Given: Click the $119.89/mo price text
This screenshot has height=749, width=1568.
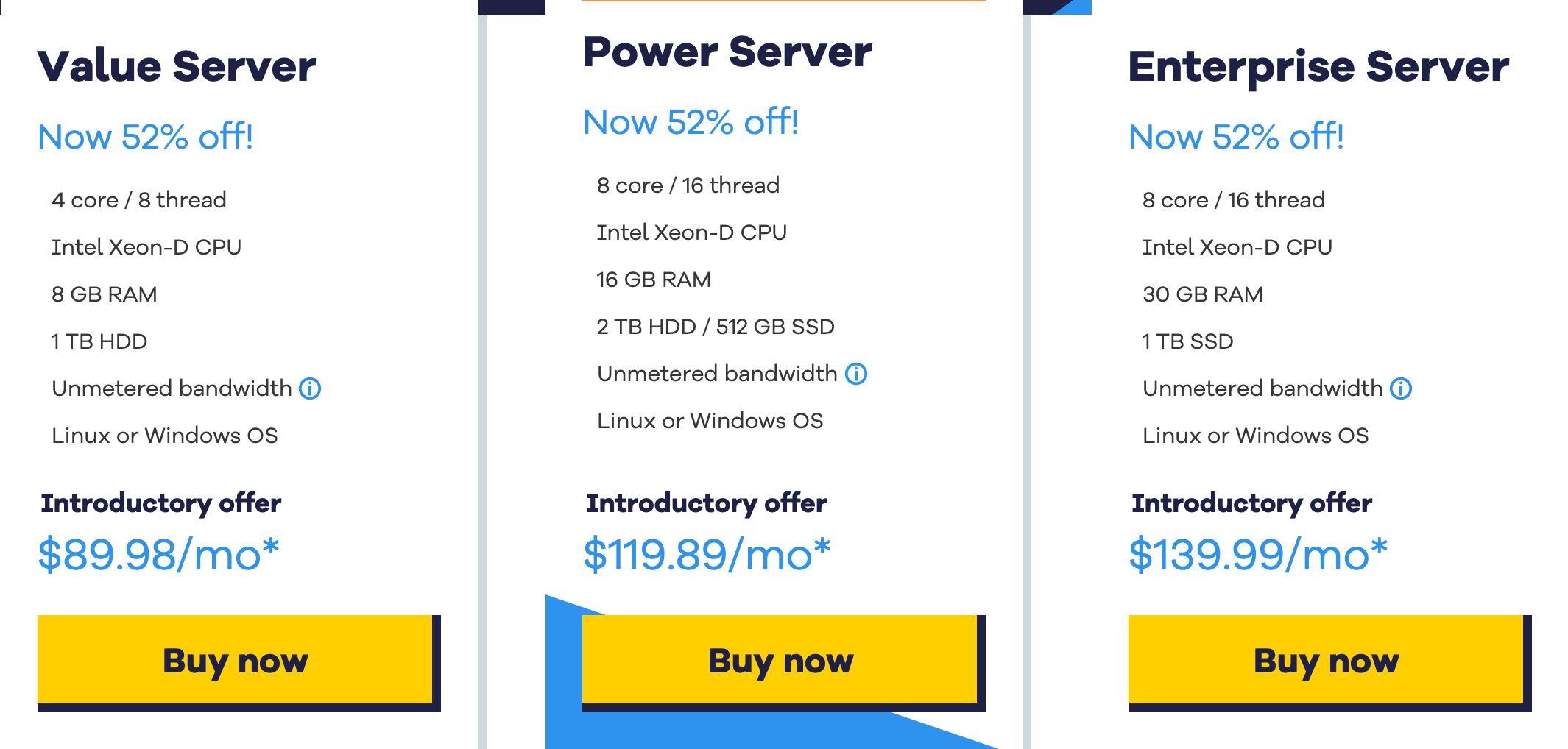Looking at the screenshot, I should point(707,555).
